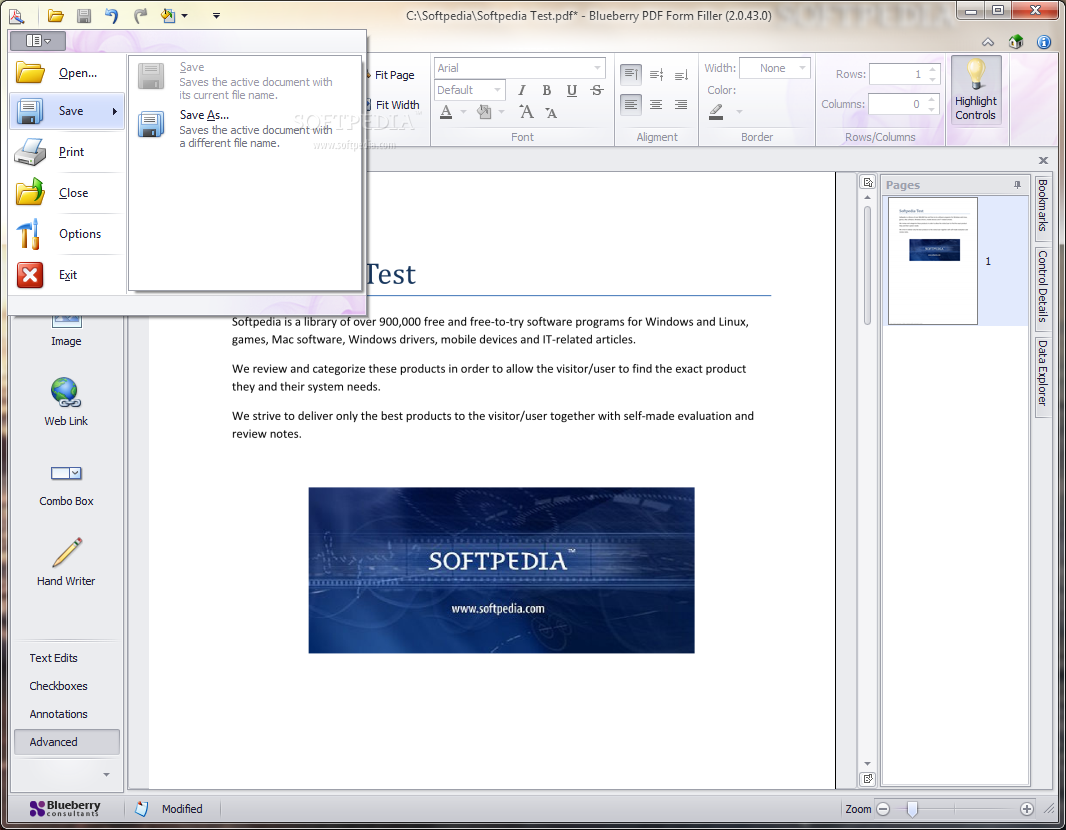
Task: Click the zoom out minus button
Action: [883, 809]
